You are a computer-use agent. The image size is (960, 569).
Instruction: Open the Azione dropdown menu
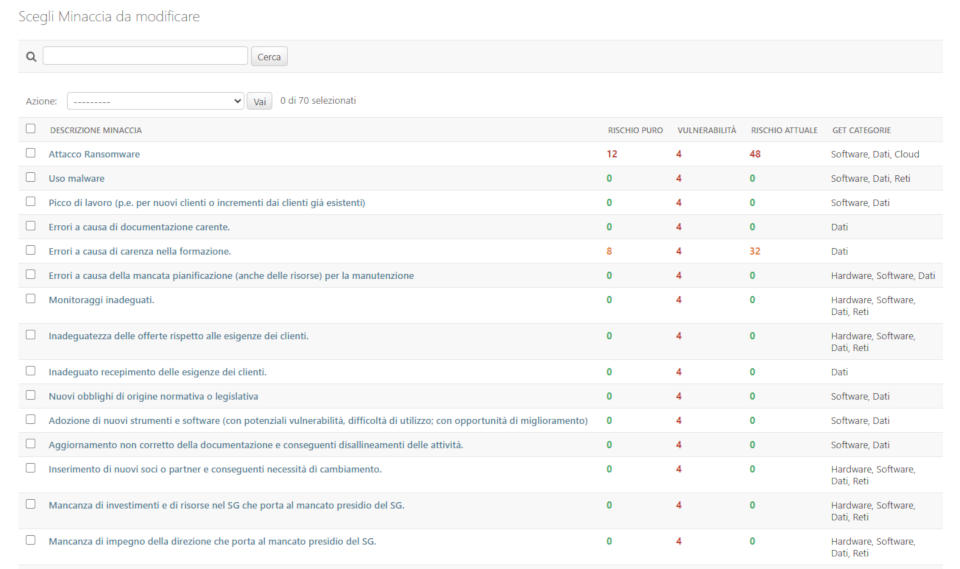coord(155,101)
